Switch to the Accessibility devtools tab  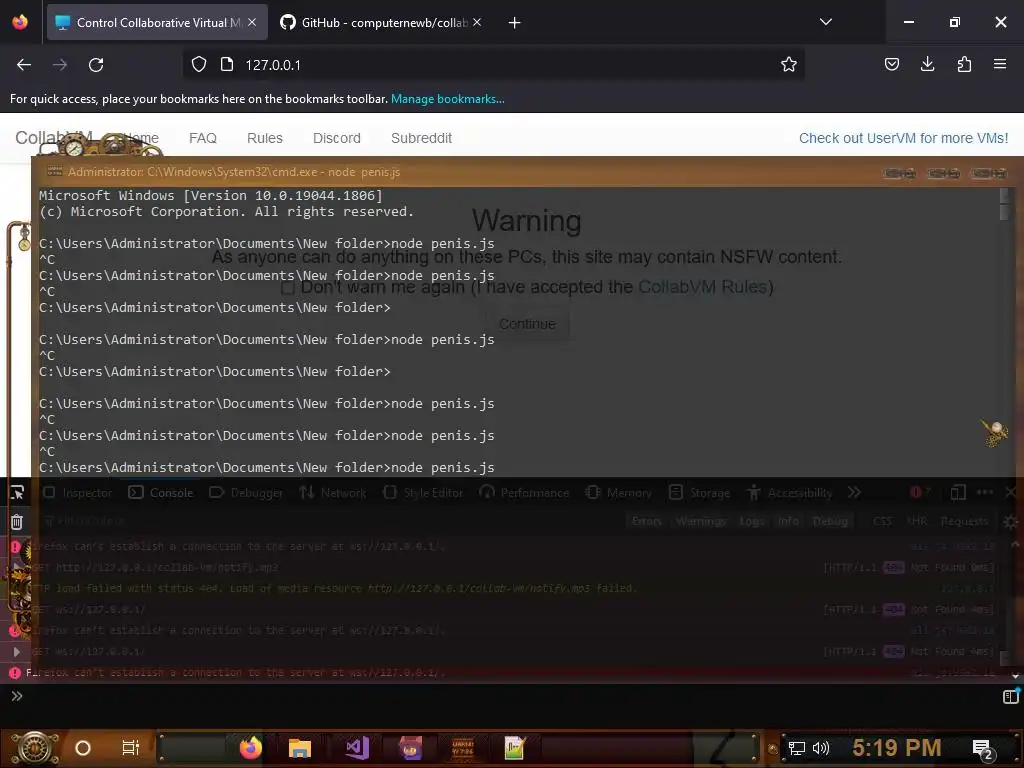tap(790, 492)
